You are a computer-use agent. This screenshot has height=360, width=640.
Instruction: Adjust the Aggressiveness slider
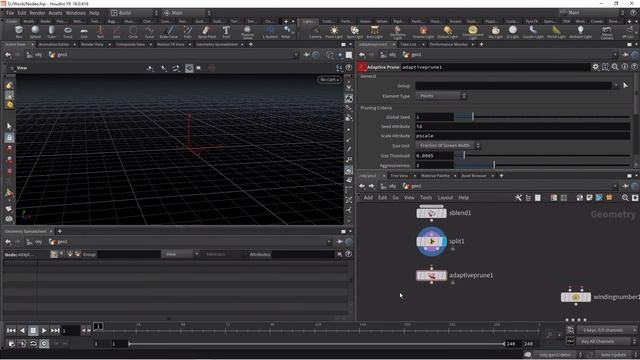[542, 165]
